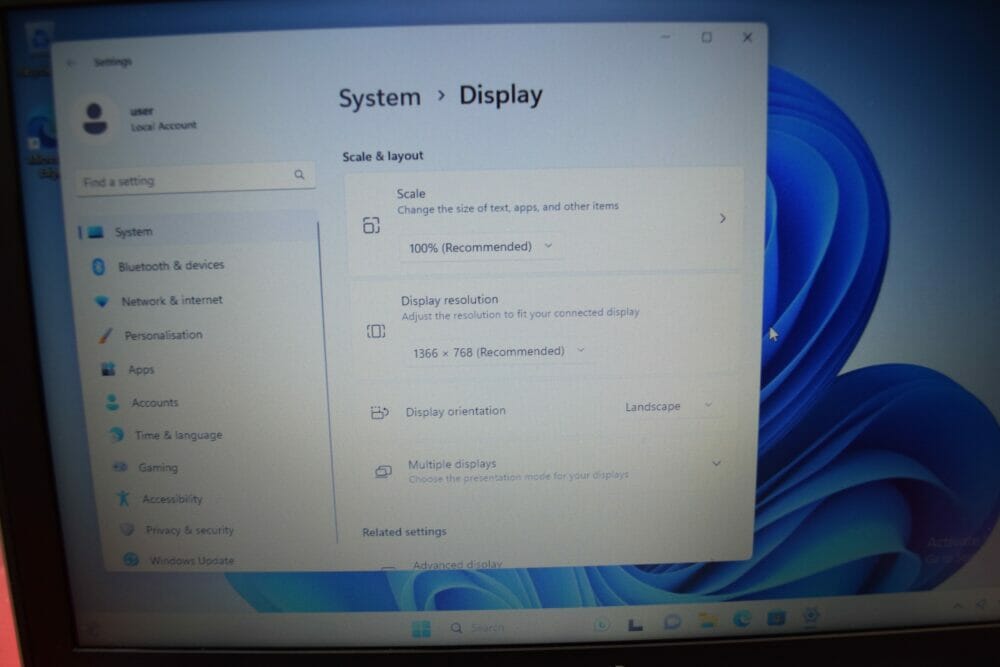Click the Scale setting icon
This screenshot has width=1000, height=667.
click(371, 225)
